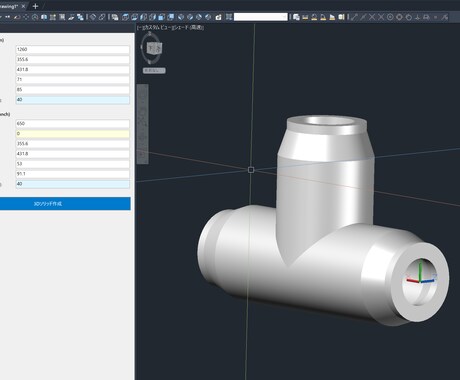Focus the yellow input field containing 0

(x=73, y=134)
